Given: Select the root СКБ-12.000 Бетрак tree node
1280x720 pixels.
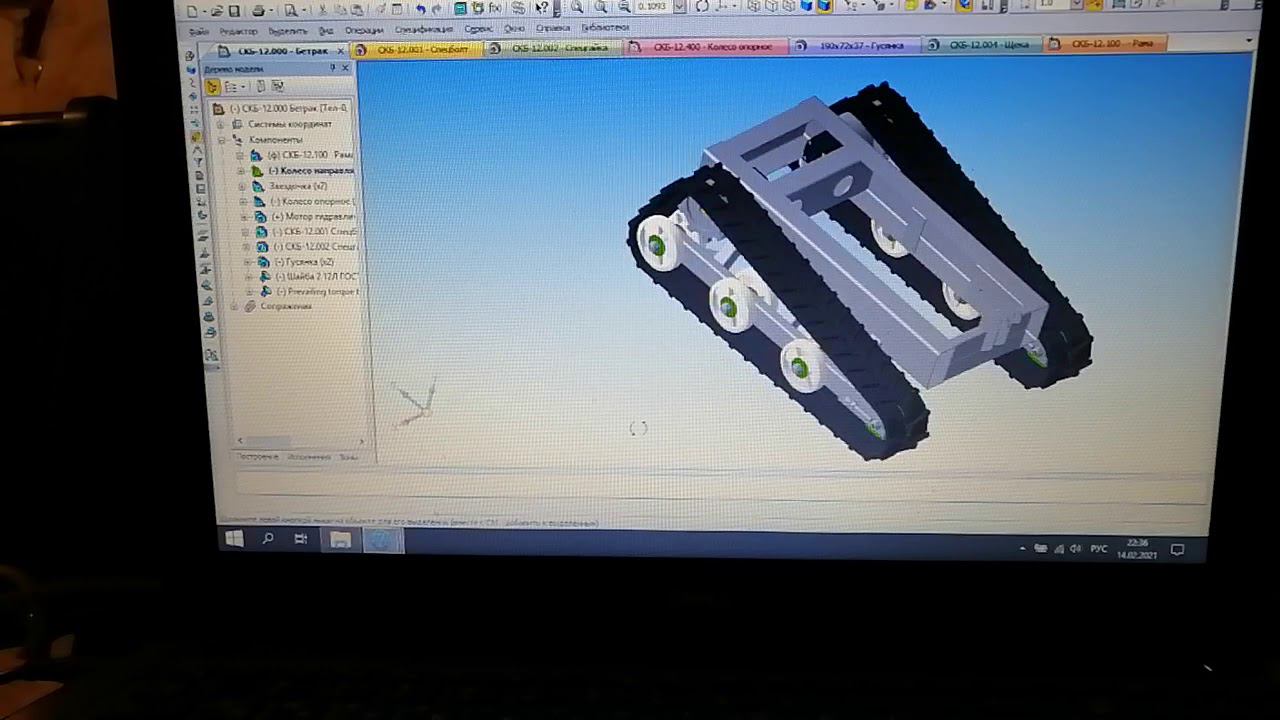Looking at the screenshot, I should (288, 109).
